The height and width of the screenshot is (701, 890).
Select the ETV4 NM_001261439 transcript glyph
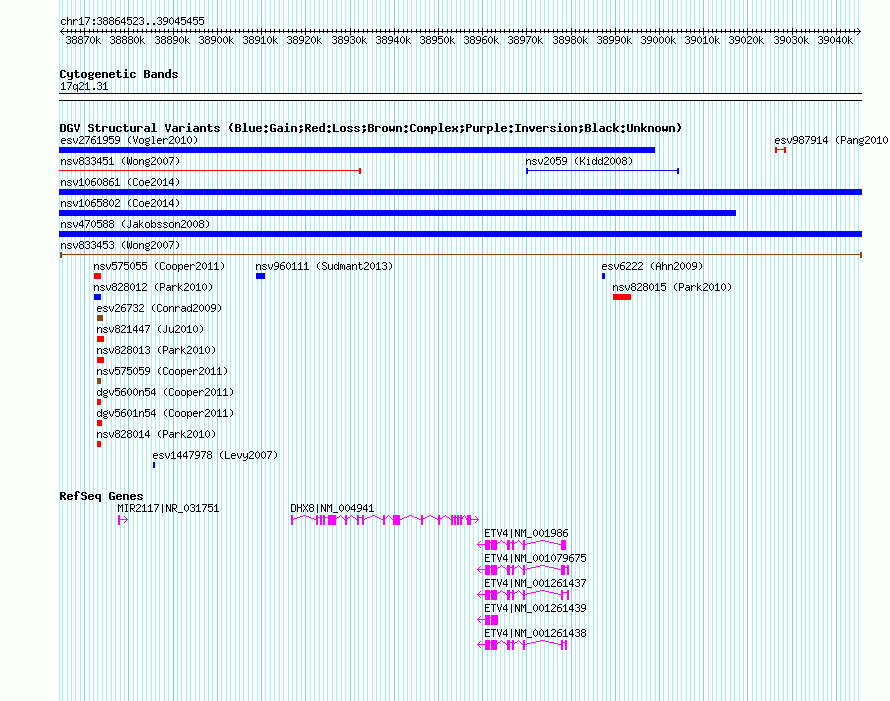(x=488, y=619)
